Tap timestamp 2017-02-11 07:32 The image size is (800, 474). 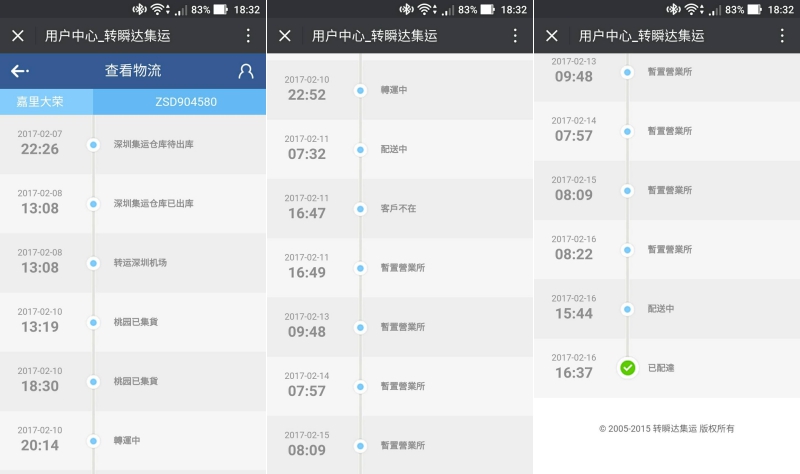coord(307,148)
